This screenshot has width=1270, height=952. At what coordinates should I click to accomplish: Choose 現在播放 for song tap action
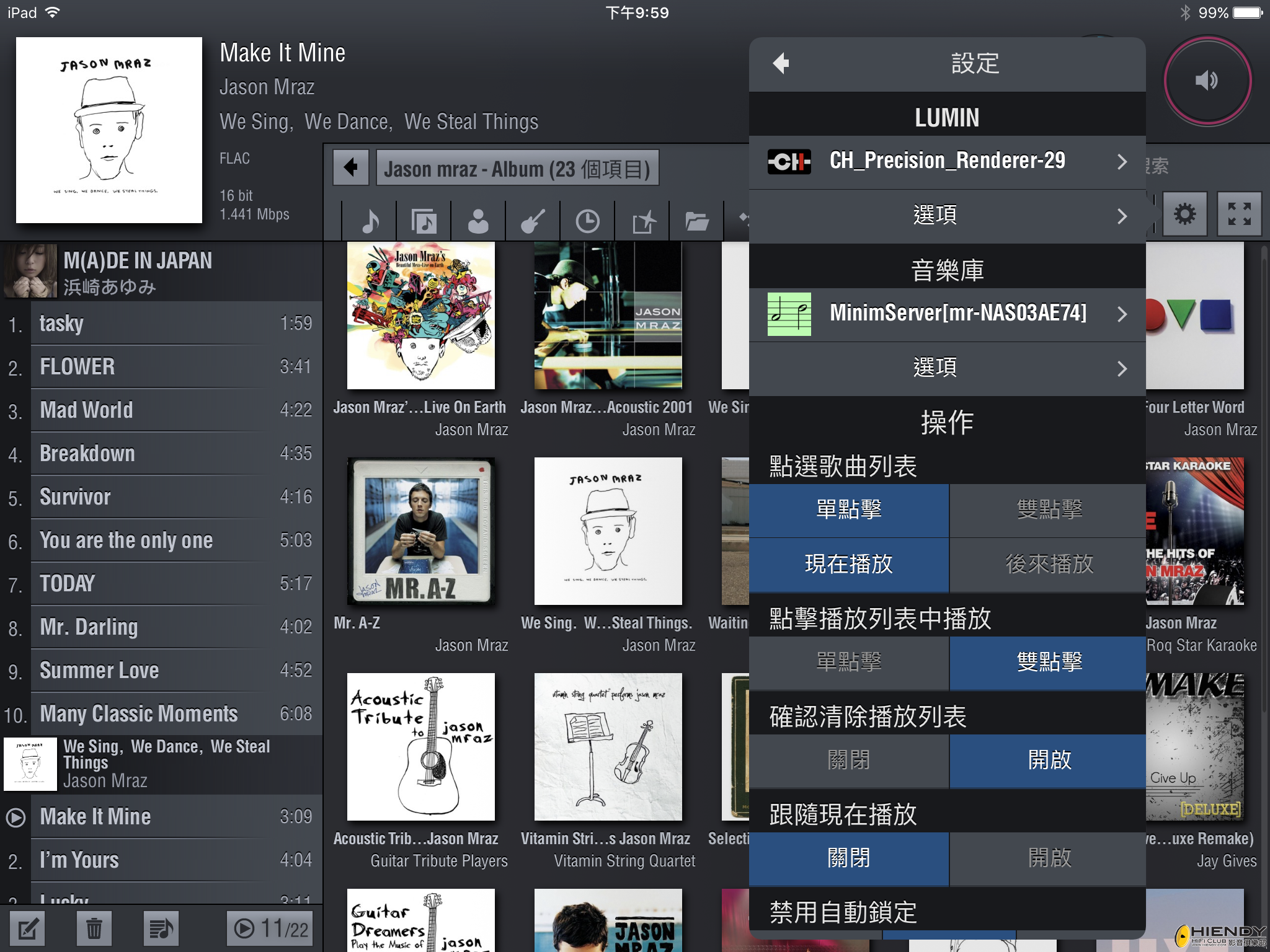click(x=848, y=565)
